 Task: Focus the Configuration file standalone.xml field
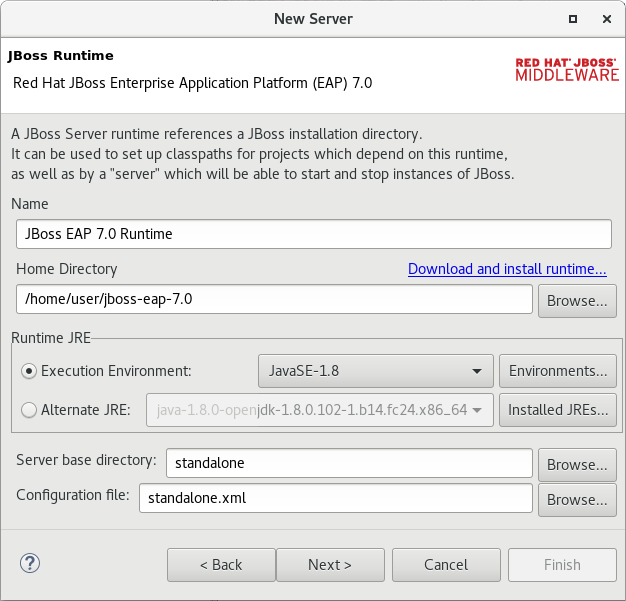coord(336,498)
